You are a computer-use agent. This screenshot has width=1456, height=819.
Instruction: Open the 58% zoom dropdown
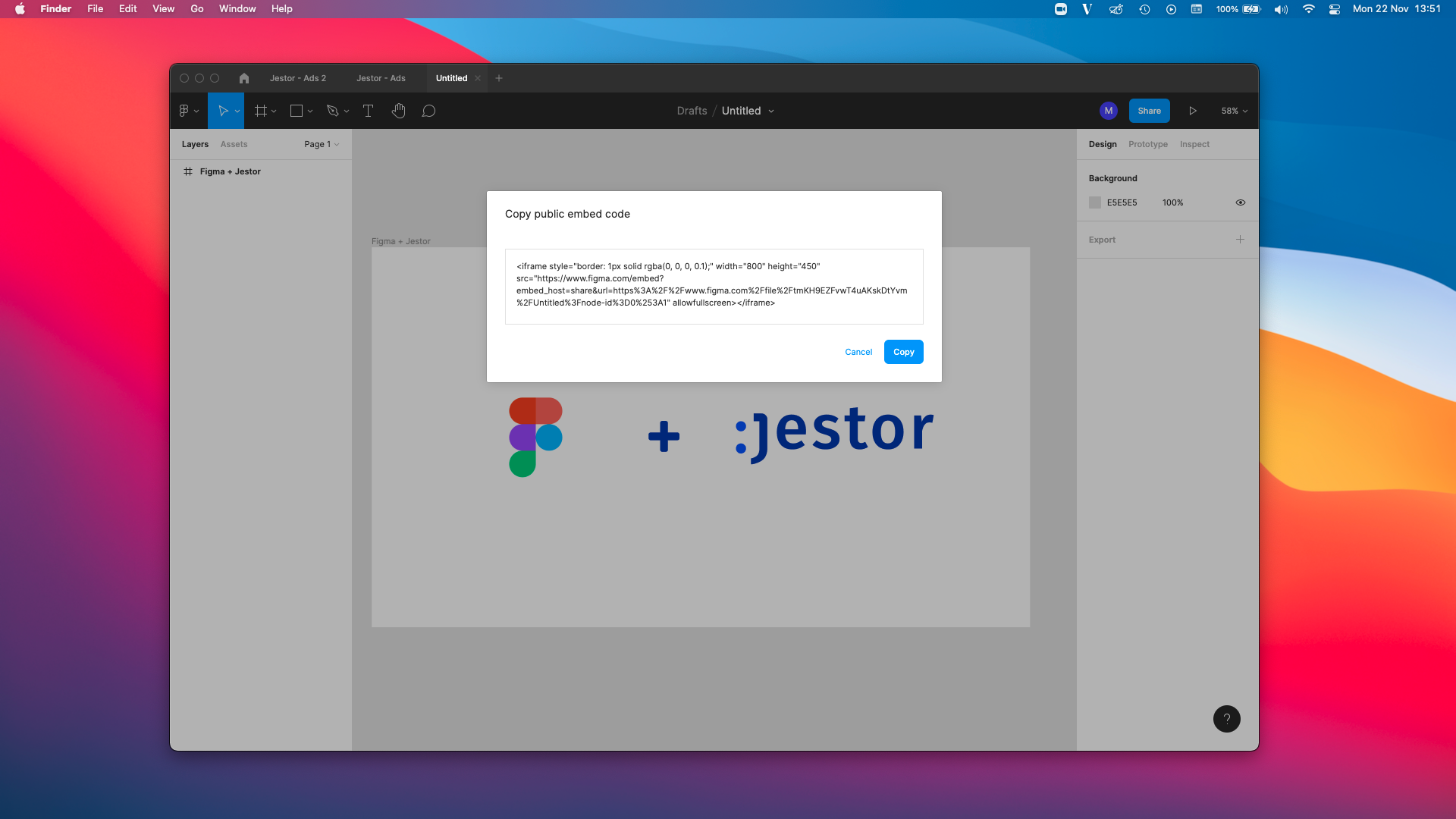(x=1234, y=111)
